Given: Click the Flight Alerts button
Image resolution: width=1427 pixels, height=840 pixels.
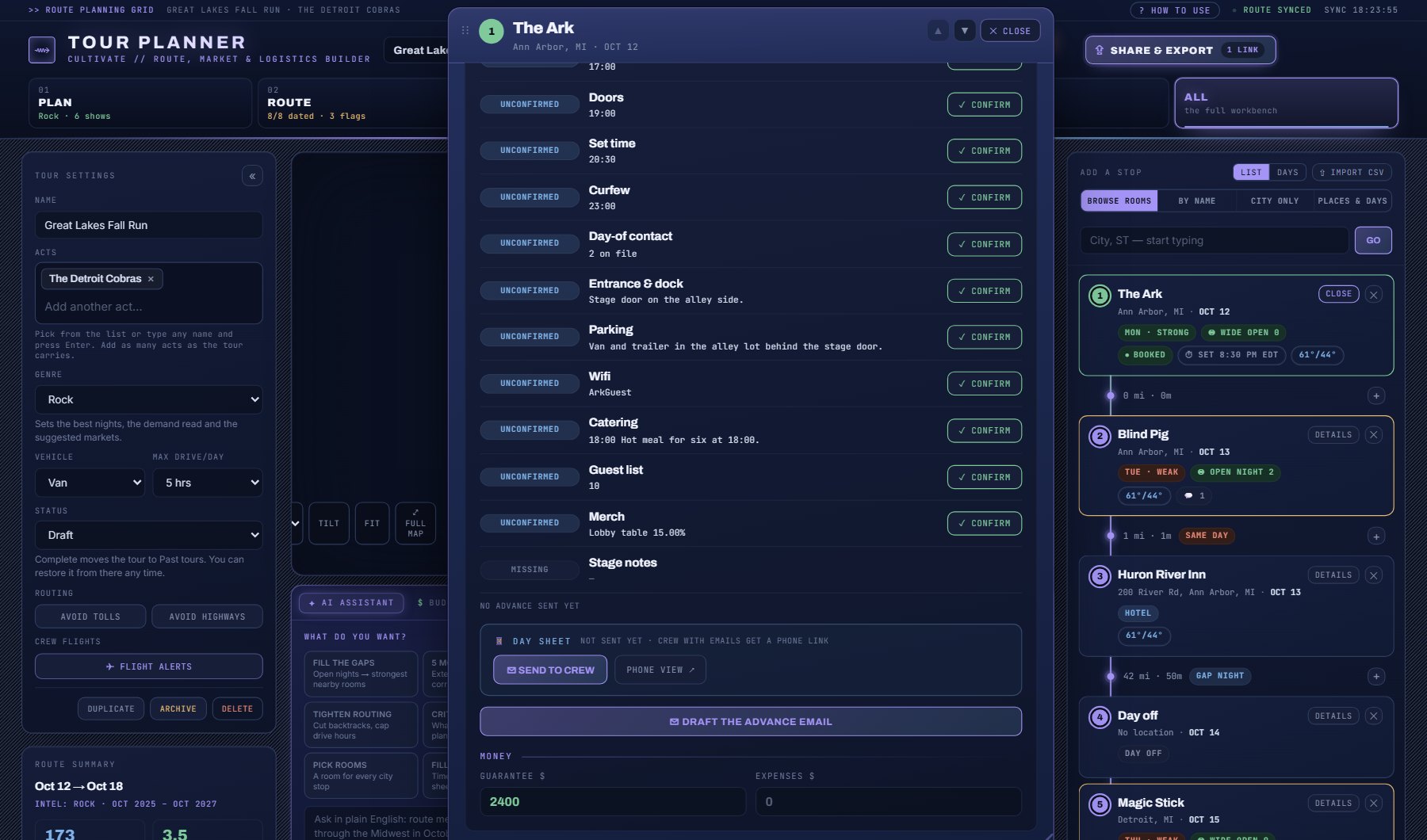Looking at the screenshot, I should [x=148, y=666].
